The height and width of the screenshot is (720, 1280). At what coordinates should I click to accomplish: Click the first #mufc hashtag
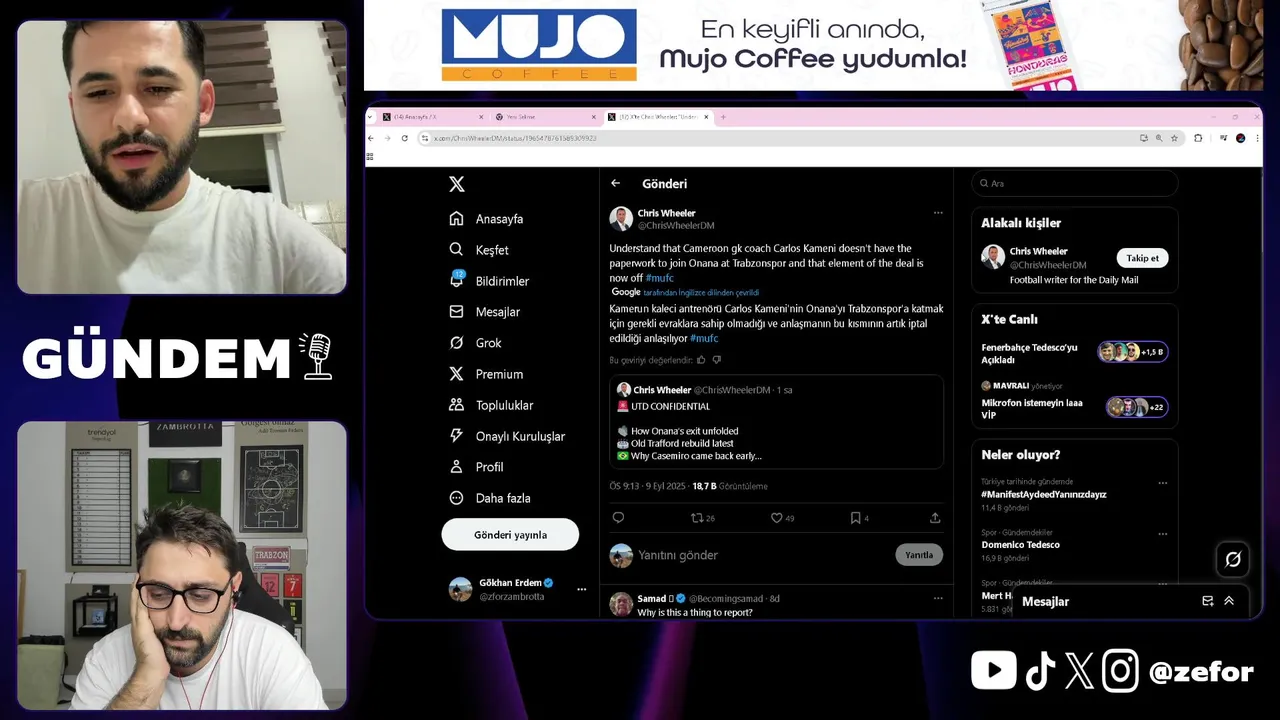(660, 278)
